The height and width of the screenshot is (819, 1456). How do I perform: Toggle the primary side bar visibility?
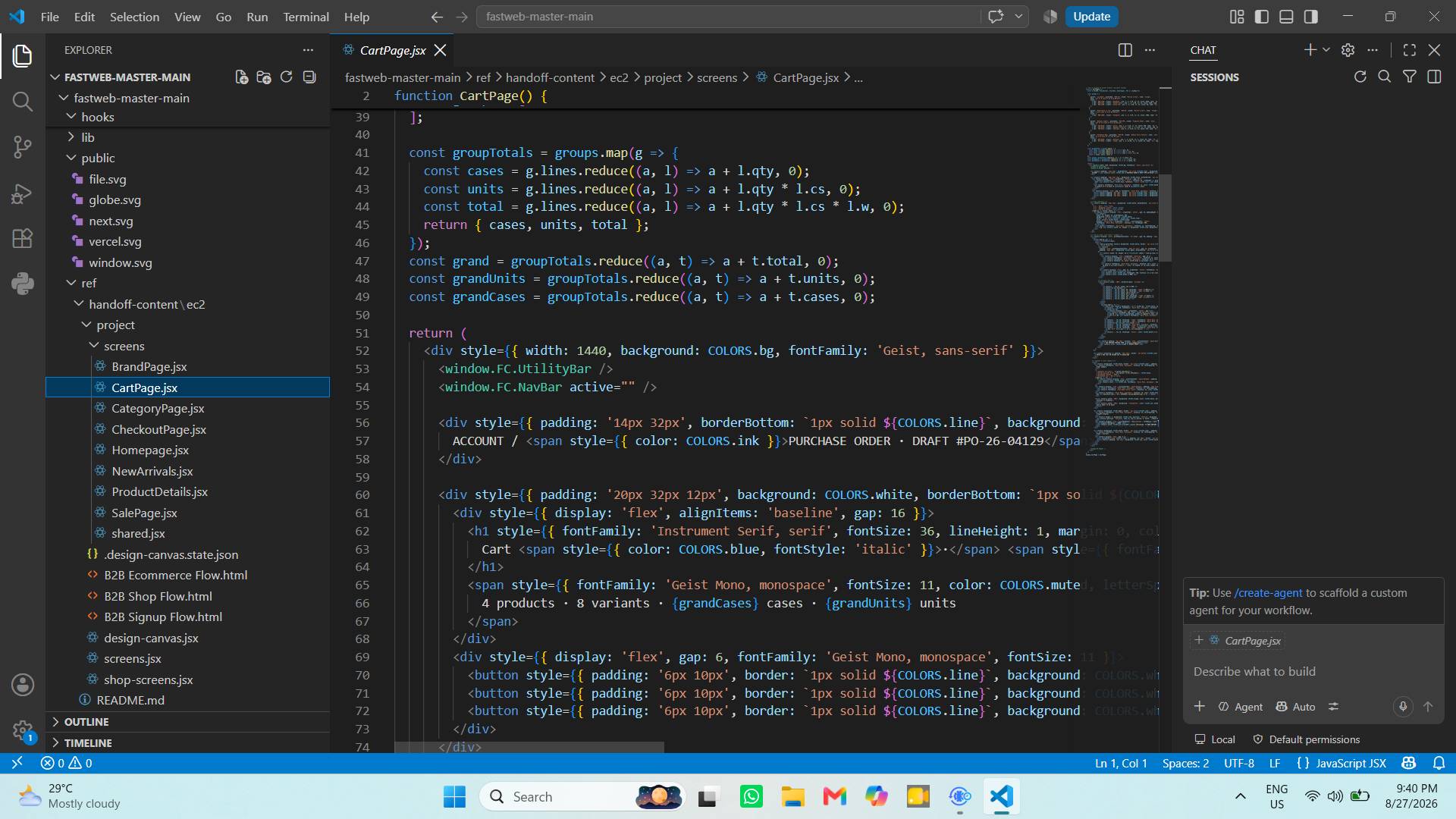click(x=1262, y=17)
